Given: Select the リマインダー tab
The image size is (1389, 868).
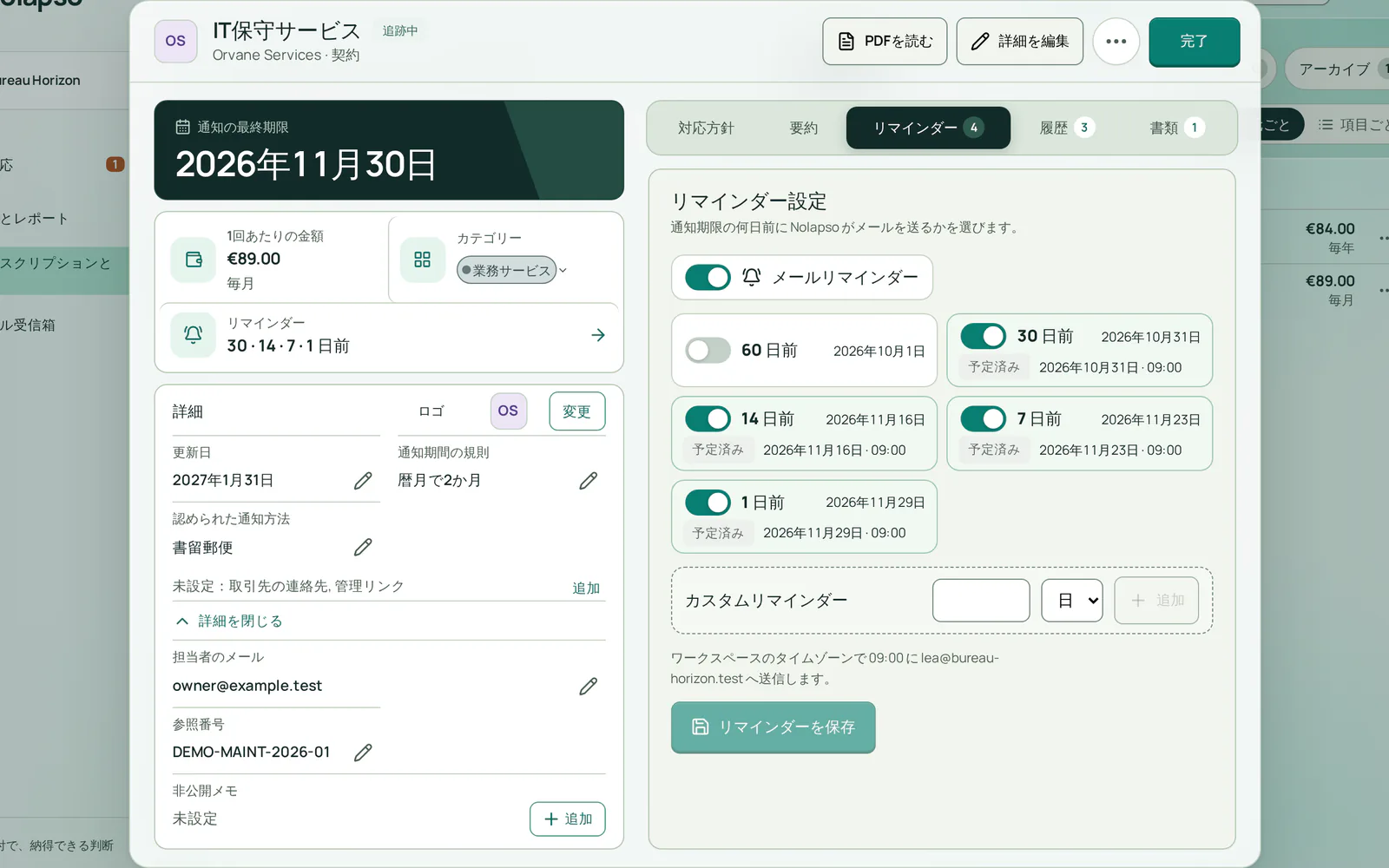Looking at the screenshot, I should [928, 128].
